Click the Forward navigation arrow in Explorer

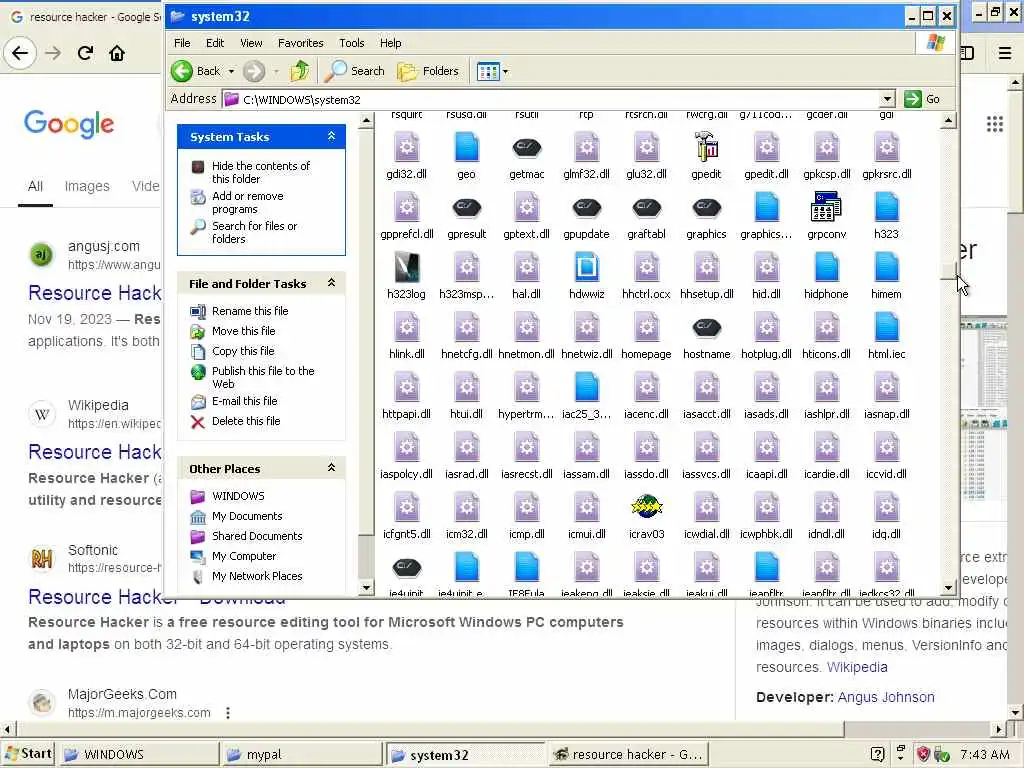254,71
